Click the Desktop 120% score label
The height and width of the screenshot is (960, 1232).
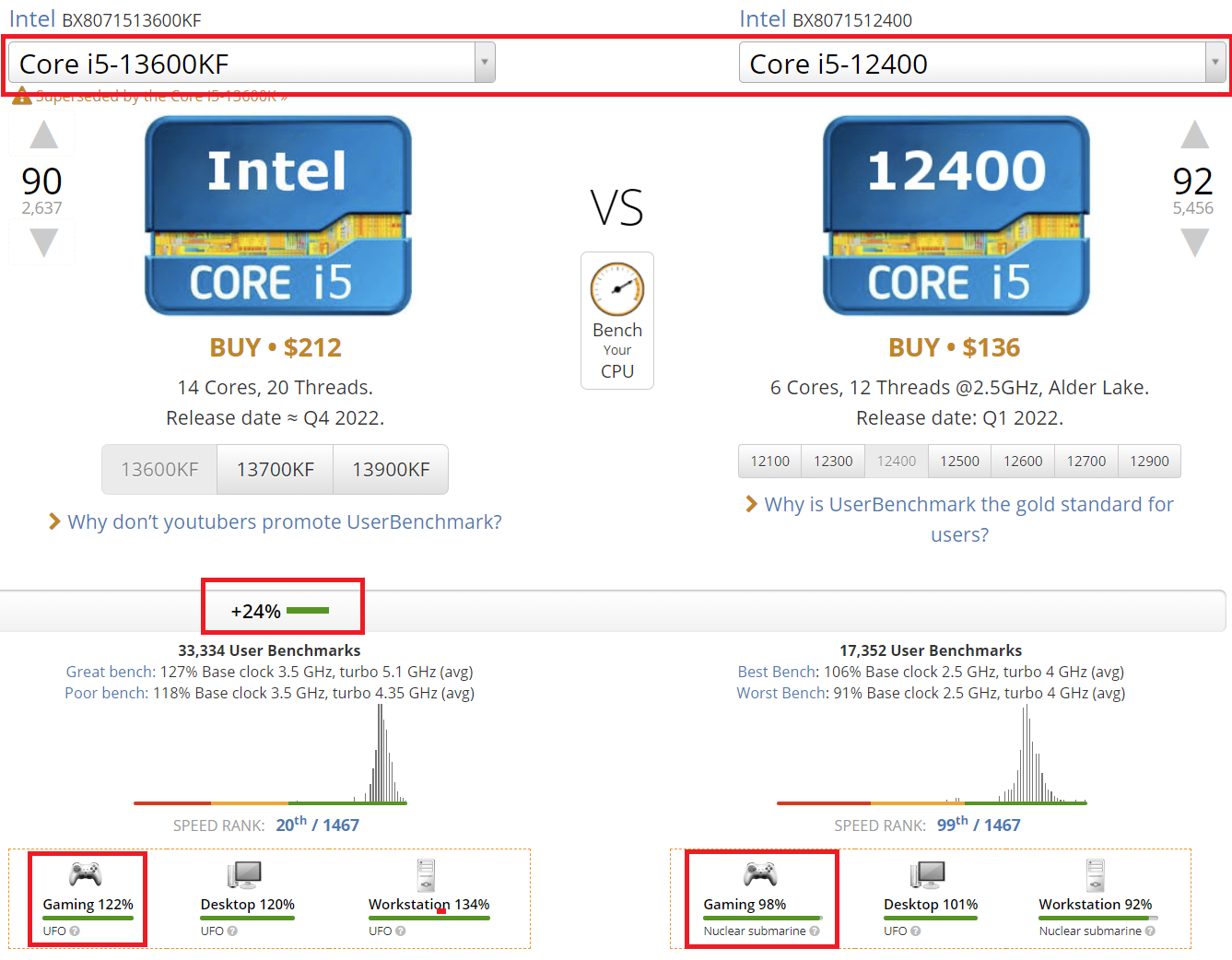click(248, 904)
